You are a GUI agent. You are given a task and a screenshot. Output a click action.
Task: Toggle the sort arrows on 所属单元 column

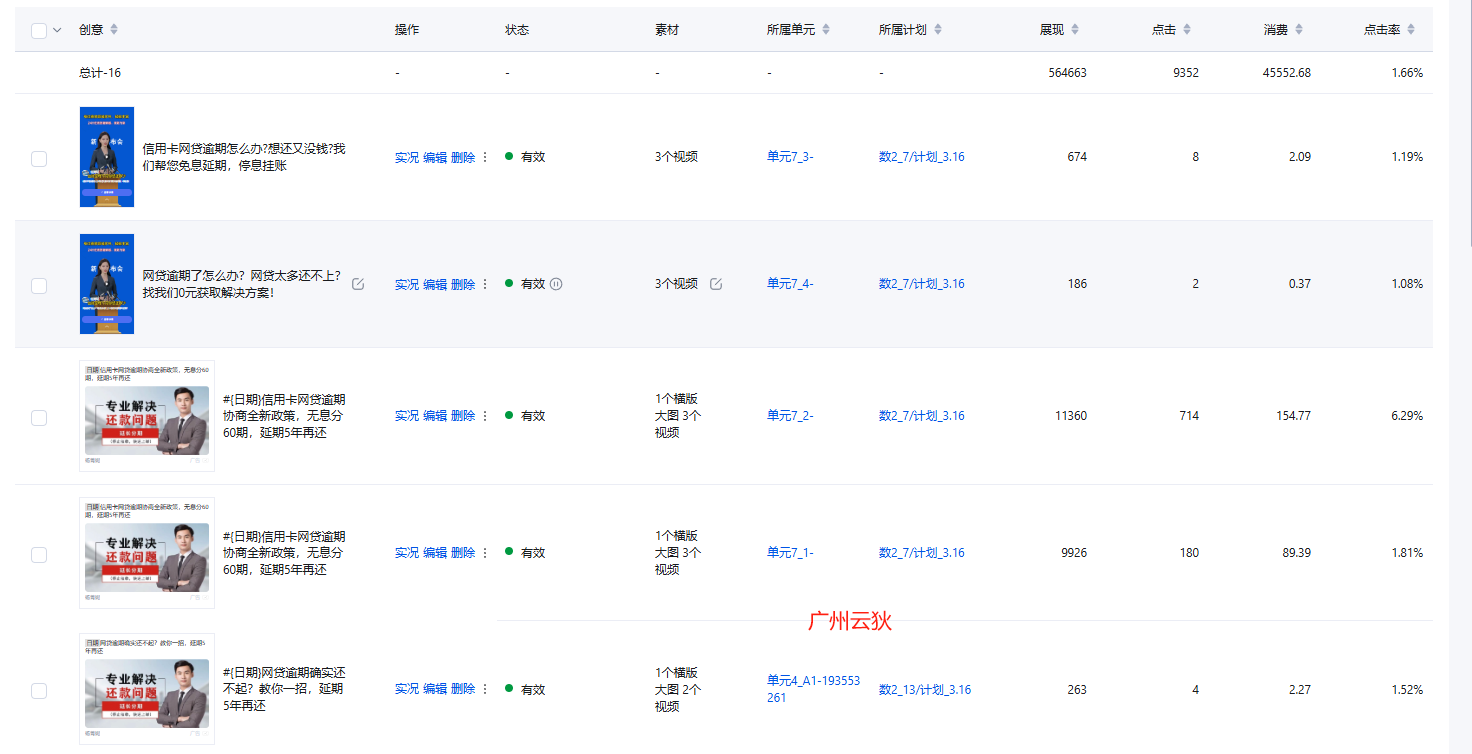(826, 30)
